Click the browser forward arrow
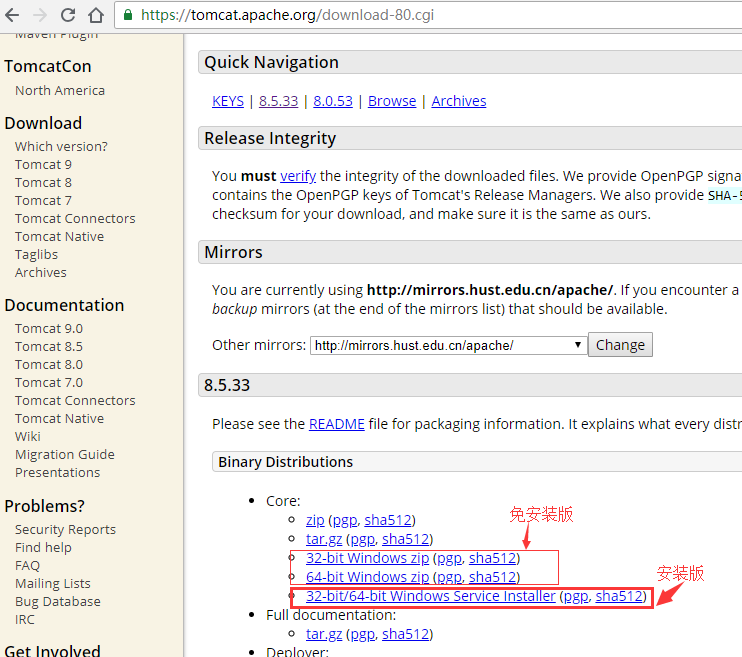742x657 pixels. [40, 15]
